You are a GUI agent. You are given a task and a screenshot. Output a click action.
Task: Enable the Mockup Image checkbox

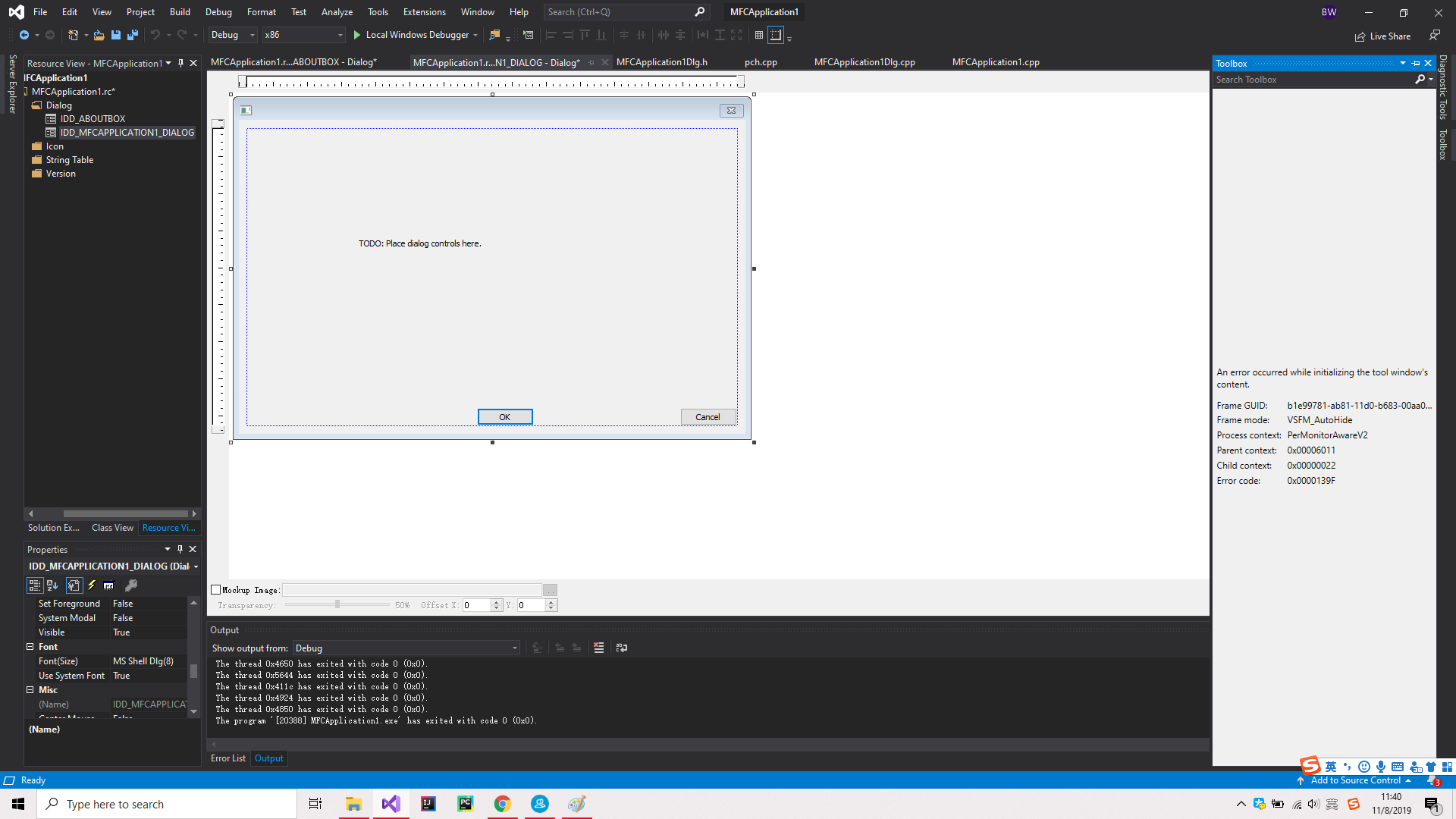(215, 590)
